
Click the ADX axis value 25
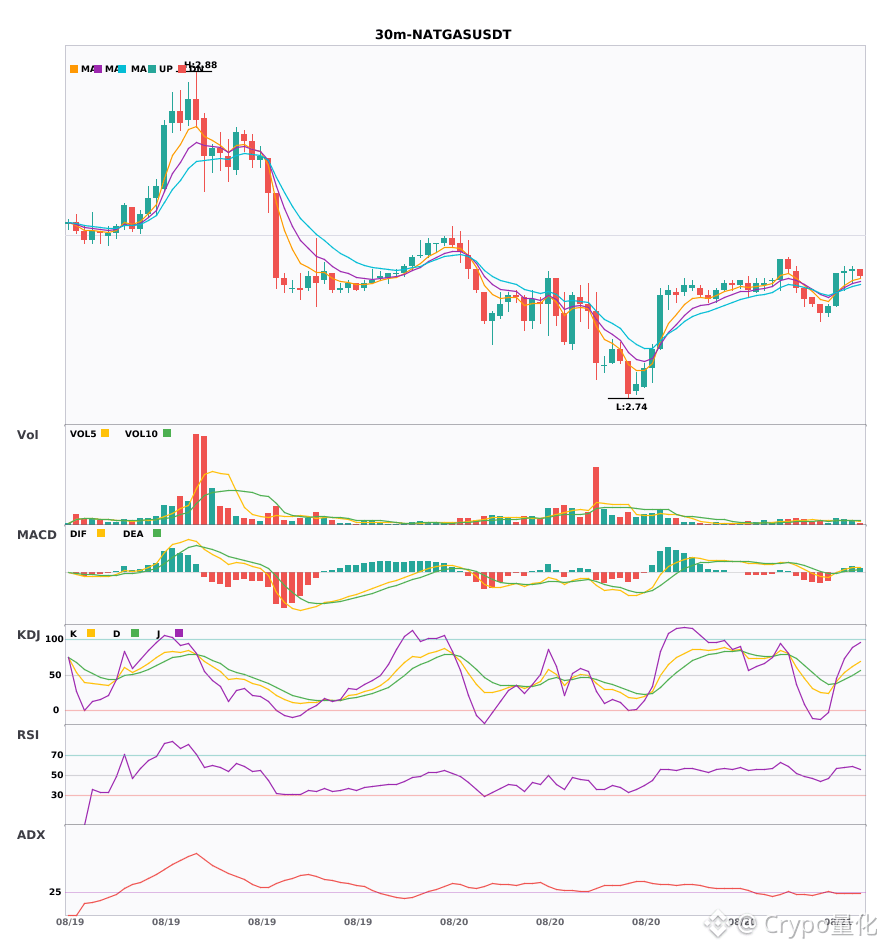55,892
